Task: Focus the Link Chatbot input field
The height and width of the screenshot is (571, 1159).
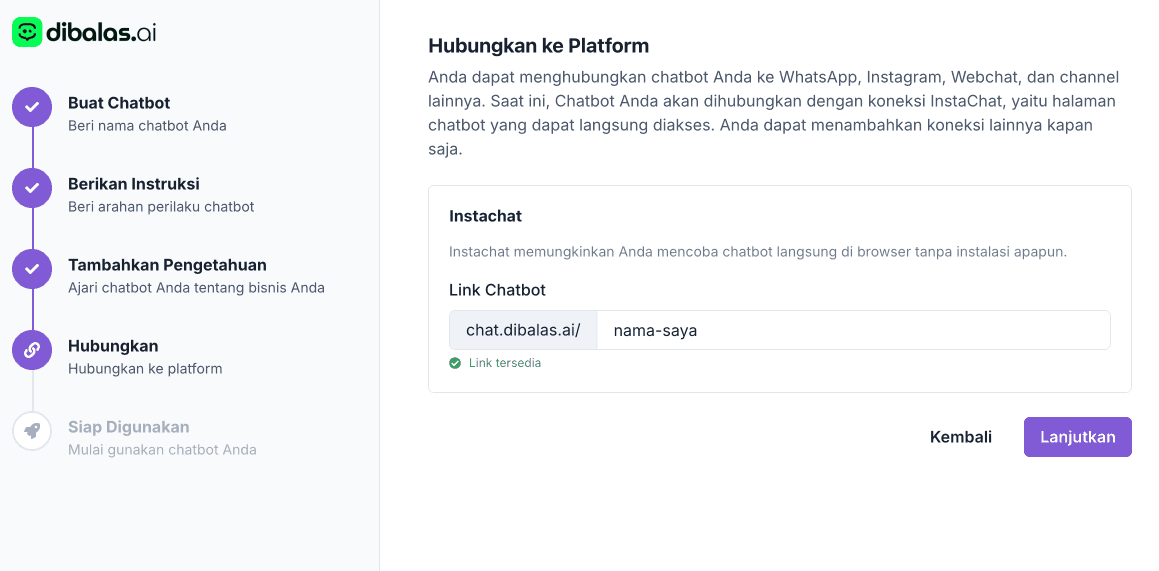Action: (853, 330)
